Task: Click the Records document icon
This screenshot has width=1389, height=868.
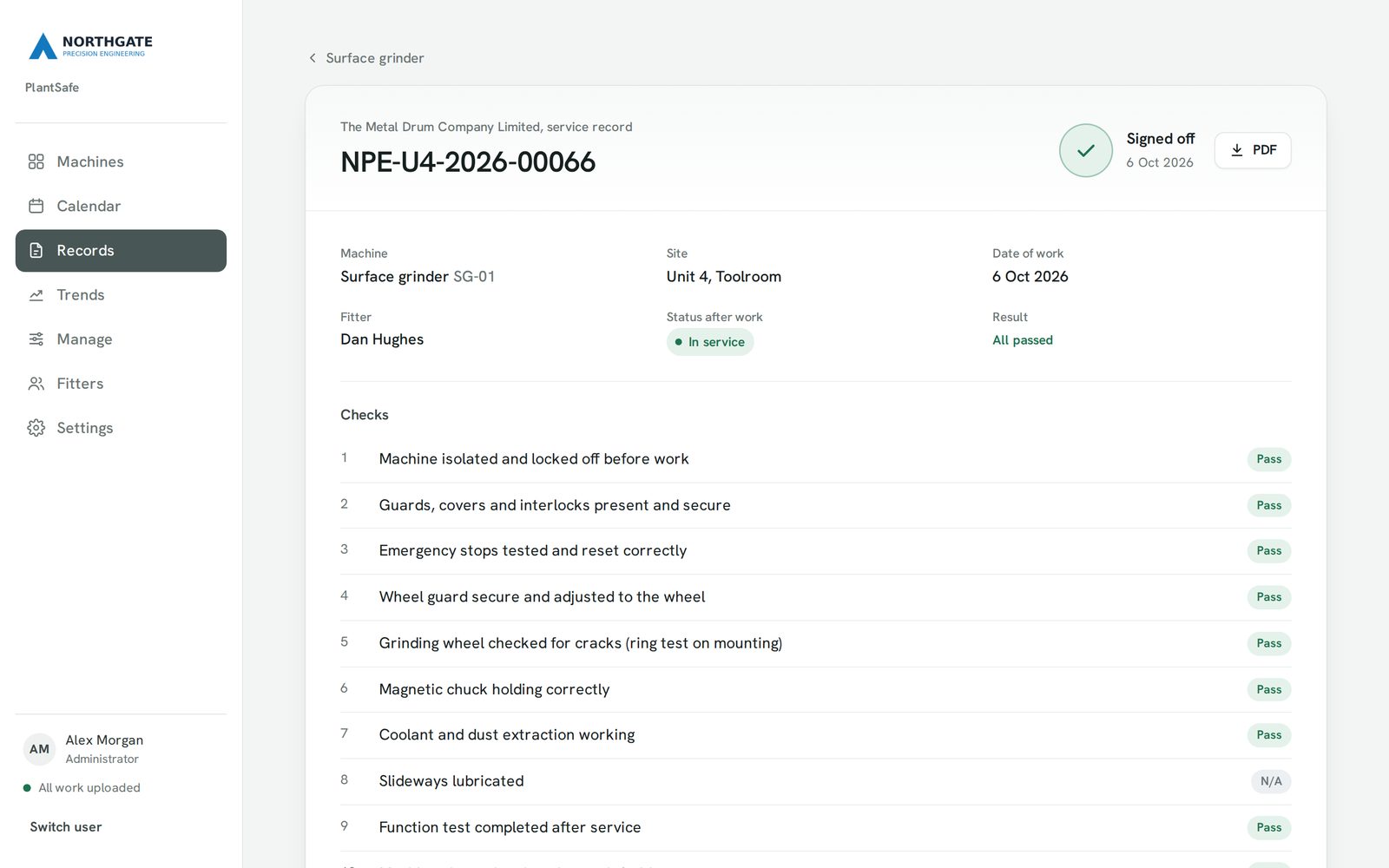Action: coord(36,250)
